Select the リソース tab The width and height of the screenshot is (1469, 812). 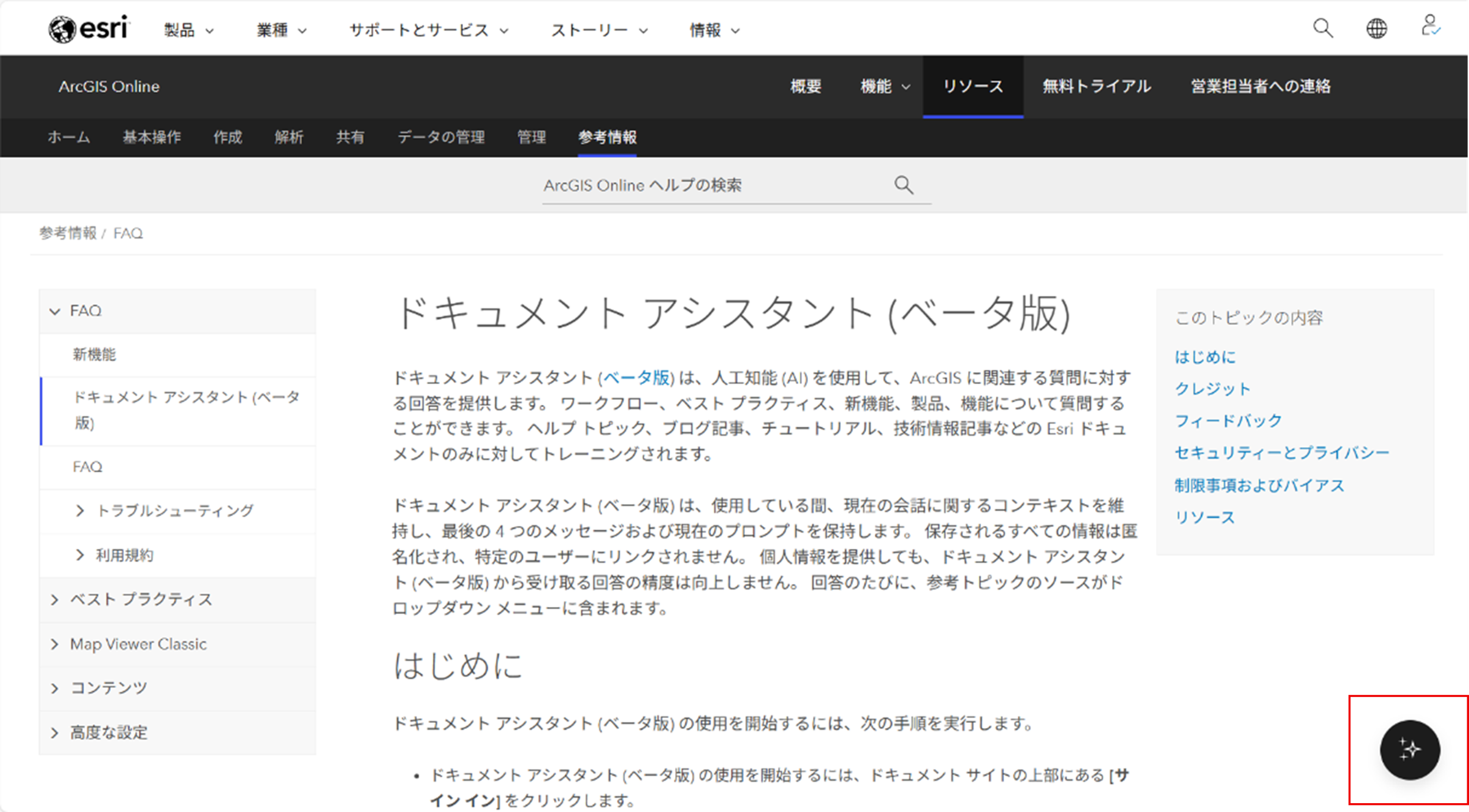973,87
